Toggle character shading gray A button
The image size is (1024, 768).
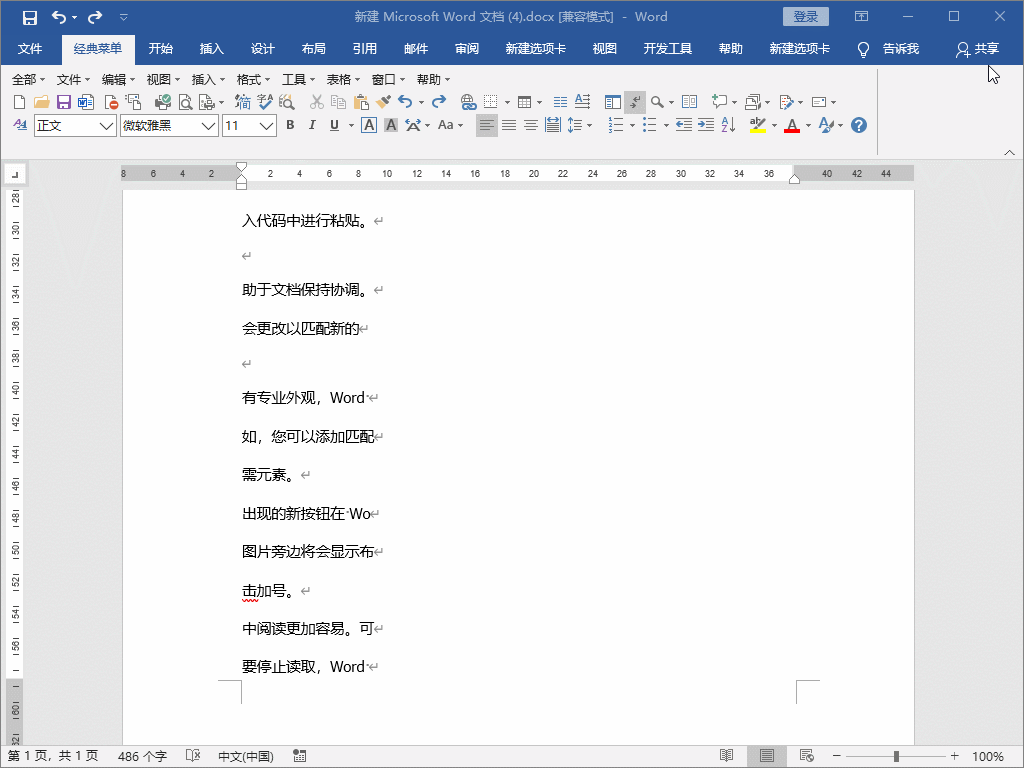click(391, 125)
